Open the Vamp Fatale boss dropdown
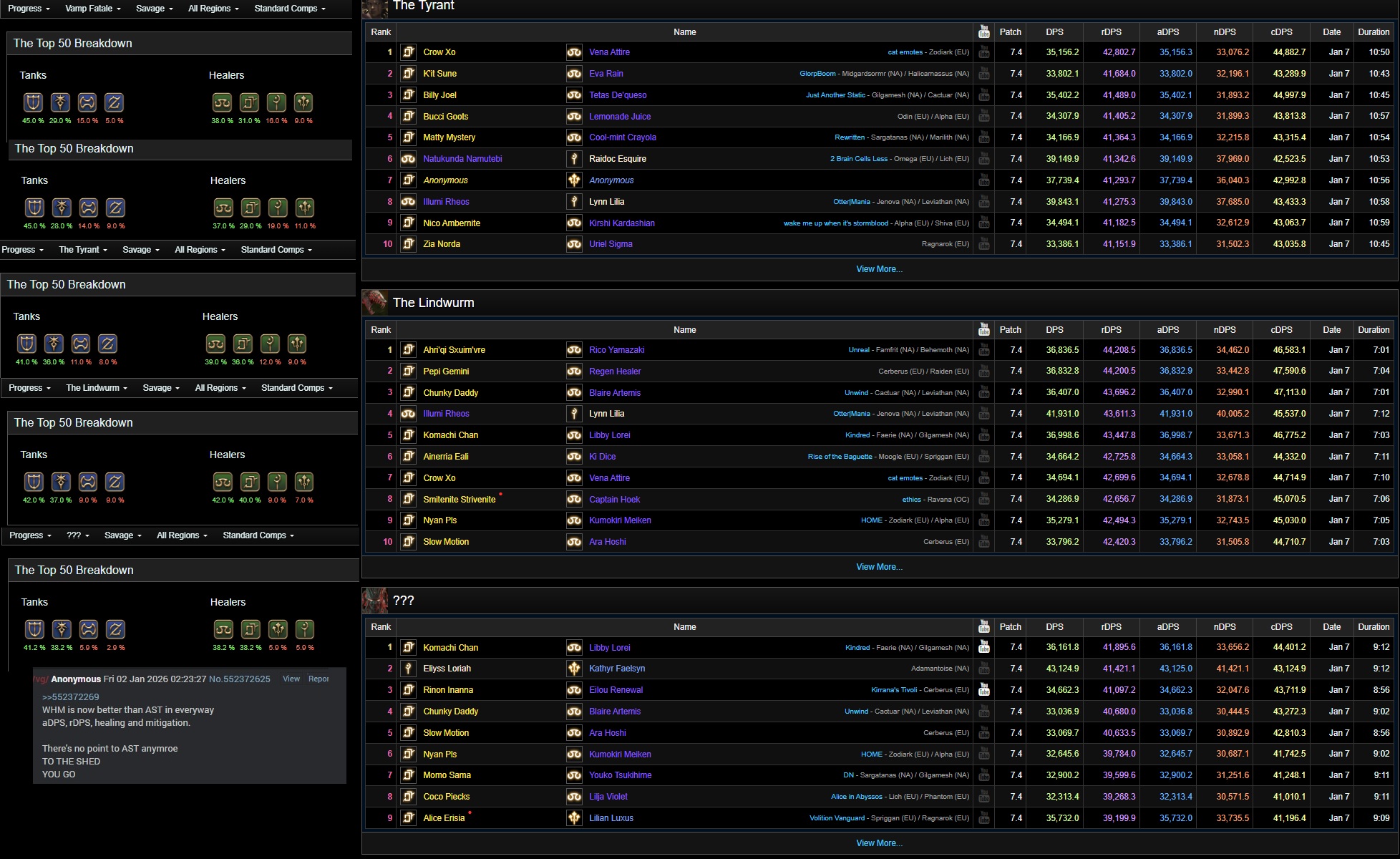1400x859 pixels. click(93, 9)
